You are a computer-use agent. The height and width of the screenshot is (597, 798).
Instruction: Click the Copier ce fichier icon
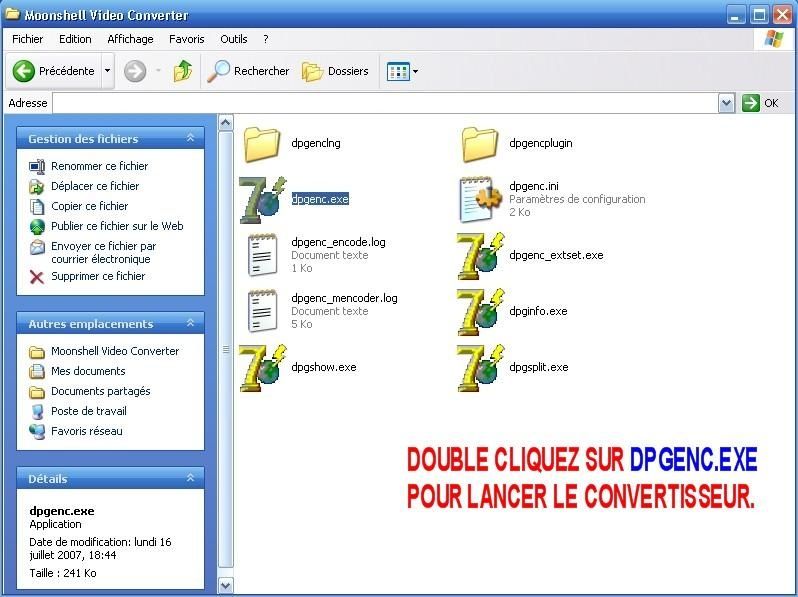[x=37, y=207]
